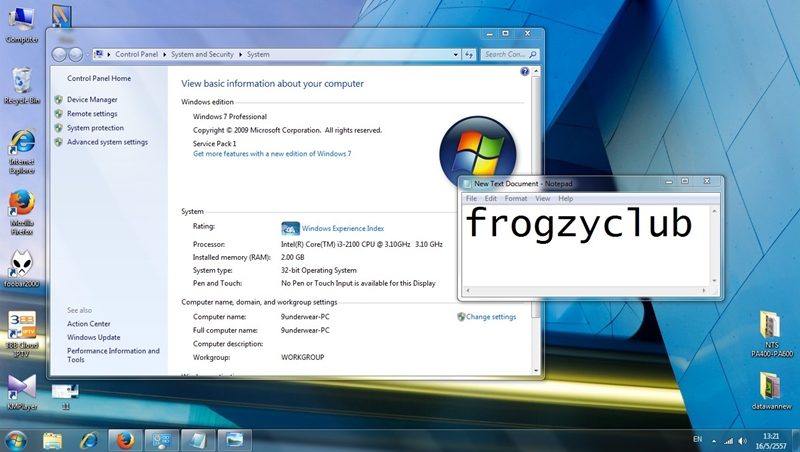
Task: Open the help question mark in System window
Action: pos(524,71)
